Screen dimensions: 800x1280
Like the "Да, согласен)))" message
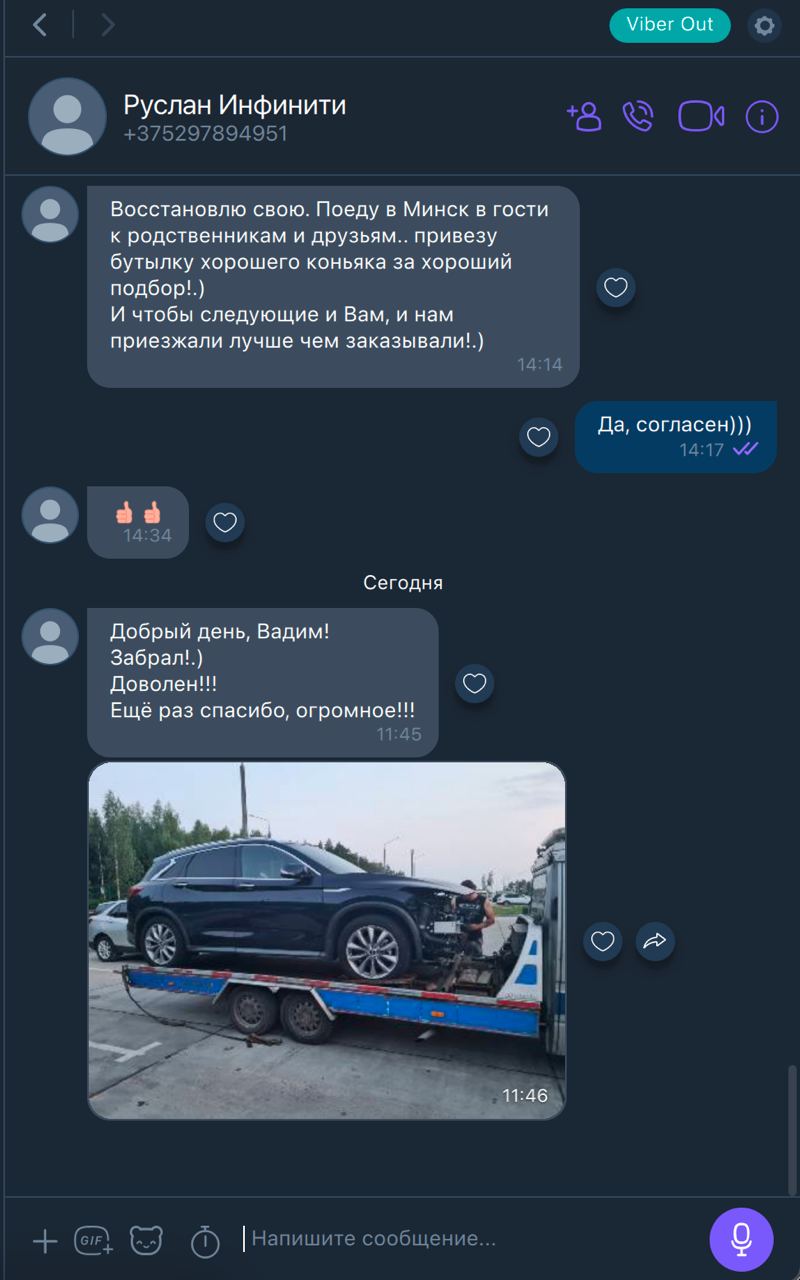[539, 437]
